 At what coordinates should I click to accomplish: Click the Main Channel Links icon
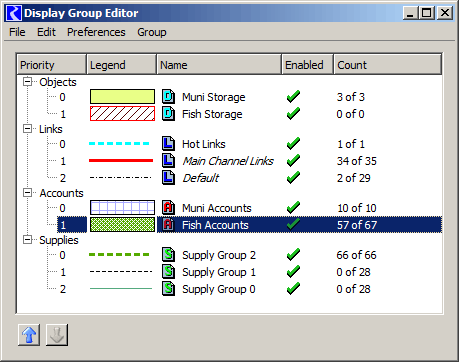click(168, 161)
